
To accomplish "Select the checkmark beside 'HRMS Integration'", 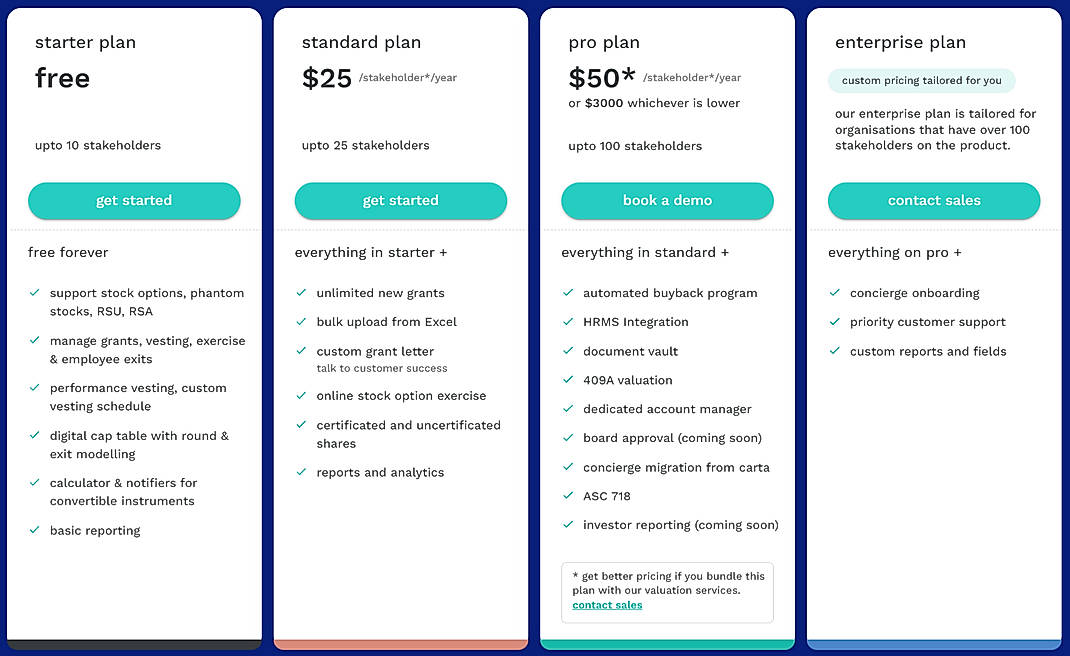I will (x=566, y=322).
